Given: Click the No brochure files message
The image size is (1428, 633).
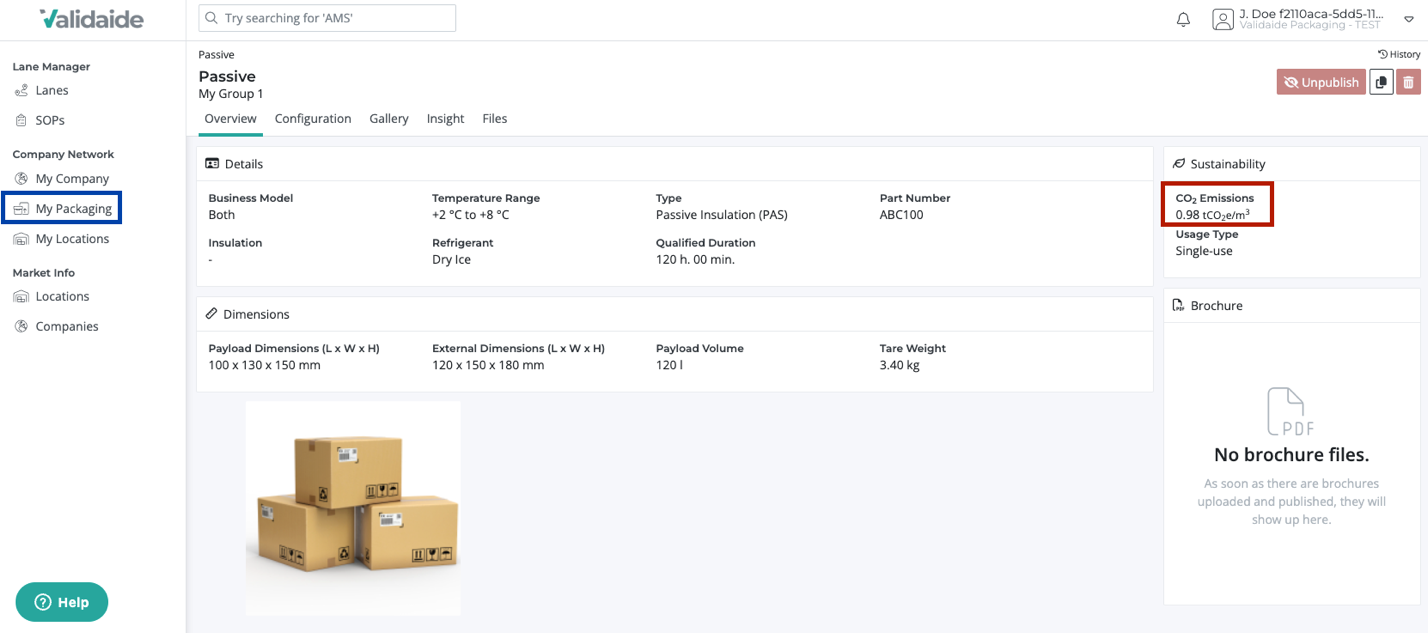Looking at the screenshot, I should 1291,455.
